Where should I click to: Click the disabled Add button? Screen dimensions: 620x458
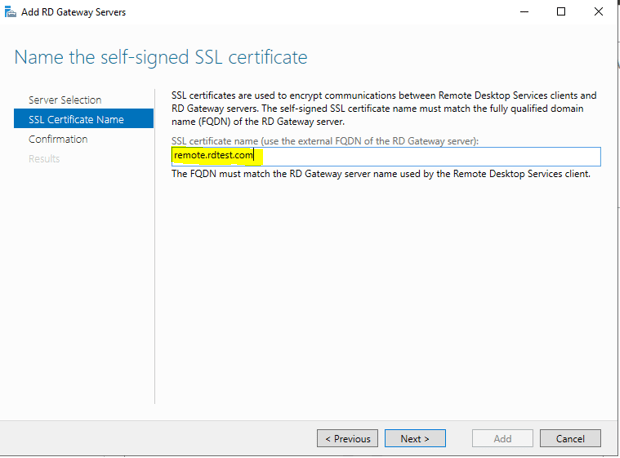pos(502,438)
